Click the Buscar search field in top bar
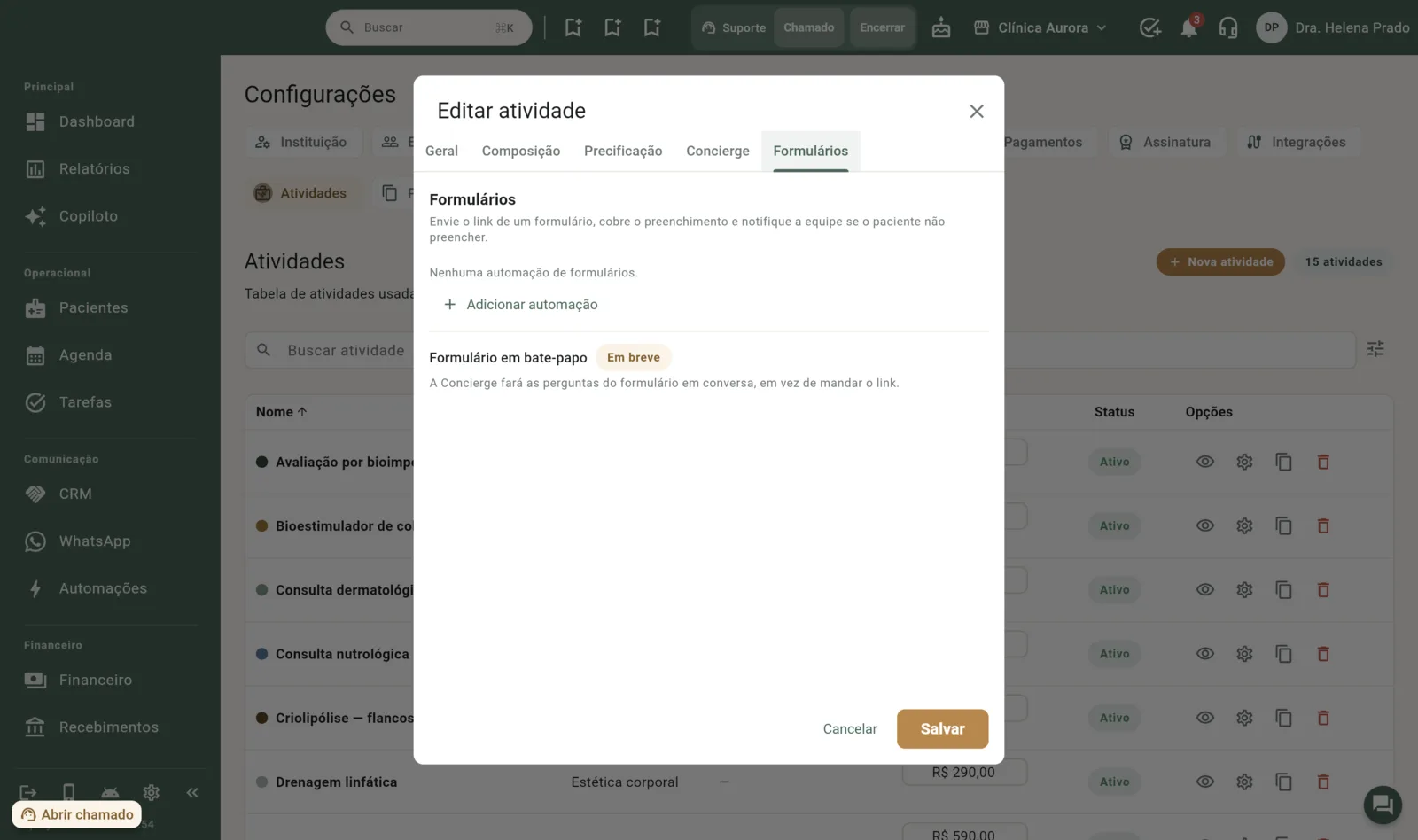Screen dimensions: 1418x840 [x=429, y=28]
